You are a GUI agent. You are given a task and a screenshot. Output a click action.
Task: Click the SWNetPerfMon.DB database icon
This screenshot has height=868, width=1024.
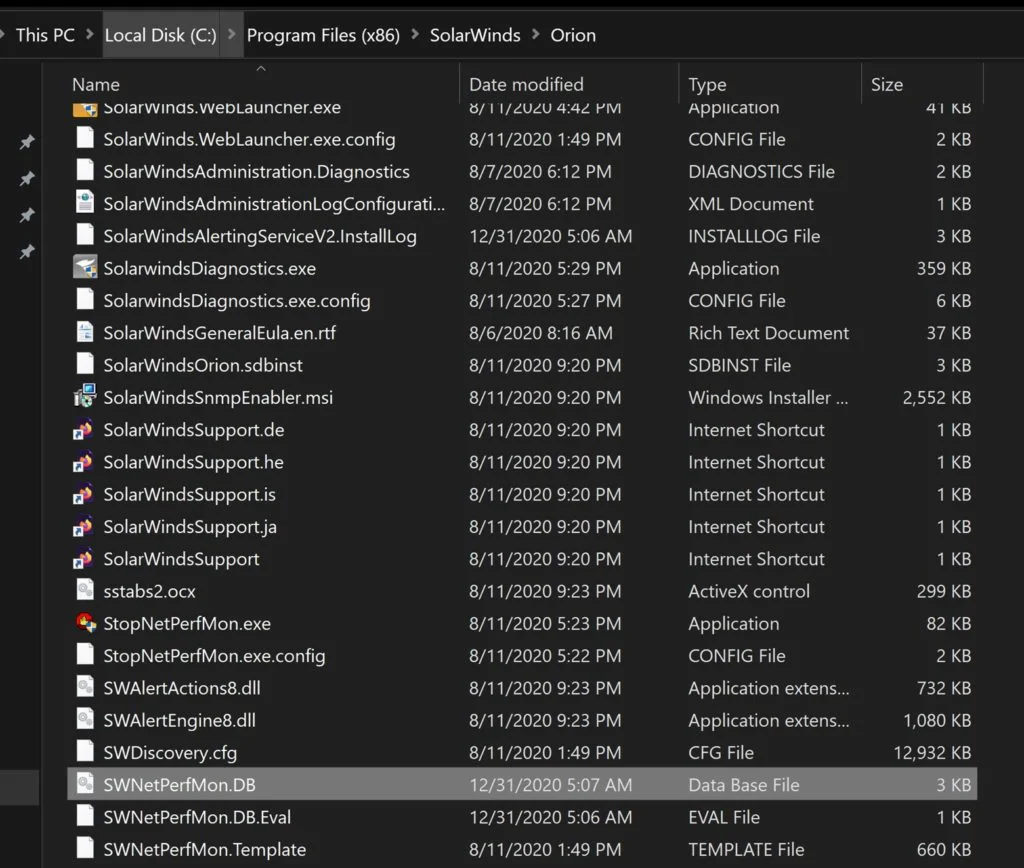click(85, 784)
